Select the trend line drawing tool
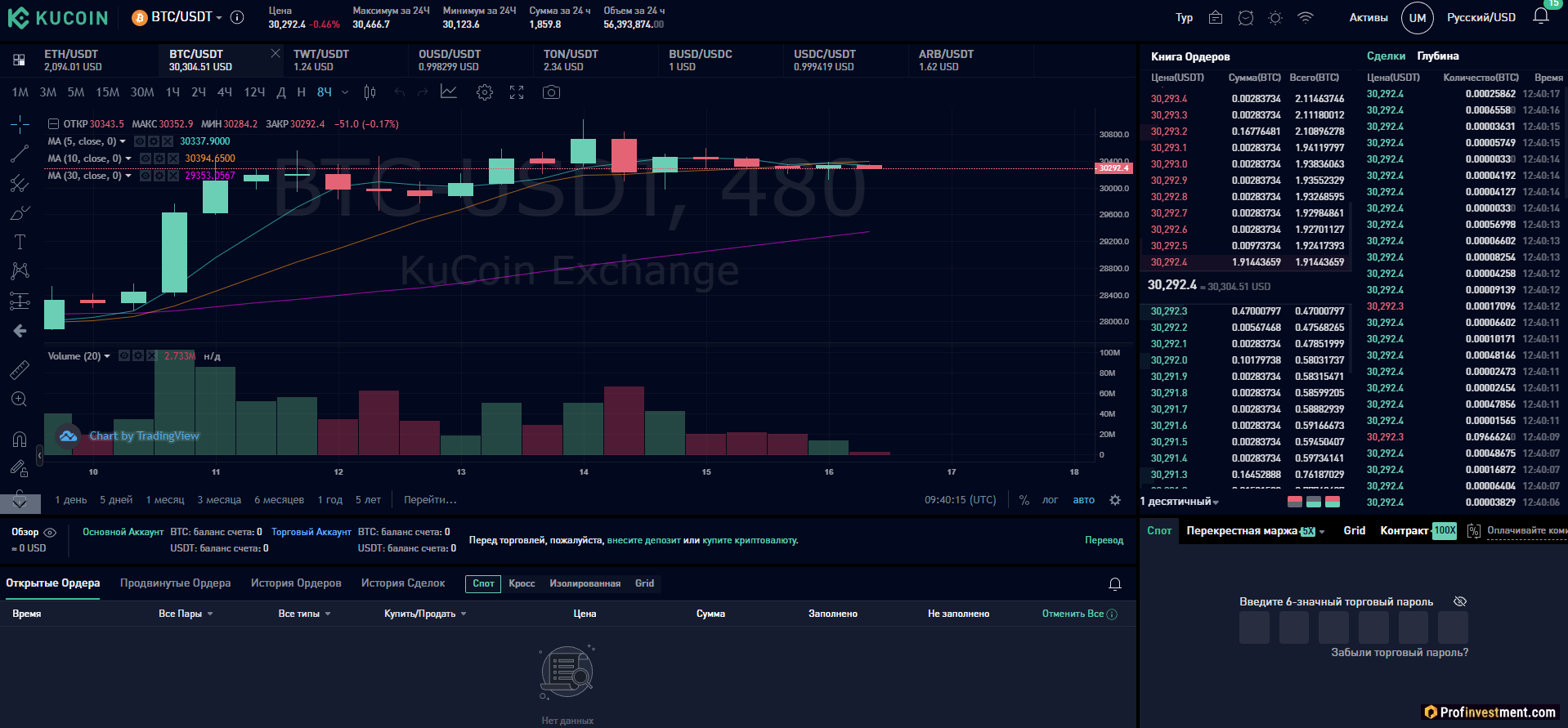Image resolution: width=1568 pixels, height=728 pixels. 20,154
